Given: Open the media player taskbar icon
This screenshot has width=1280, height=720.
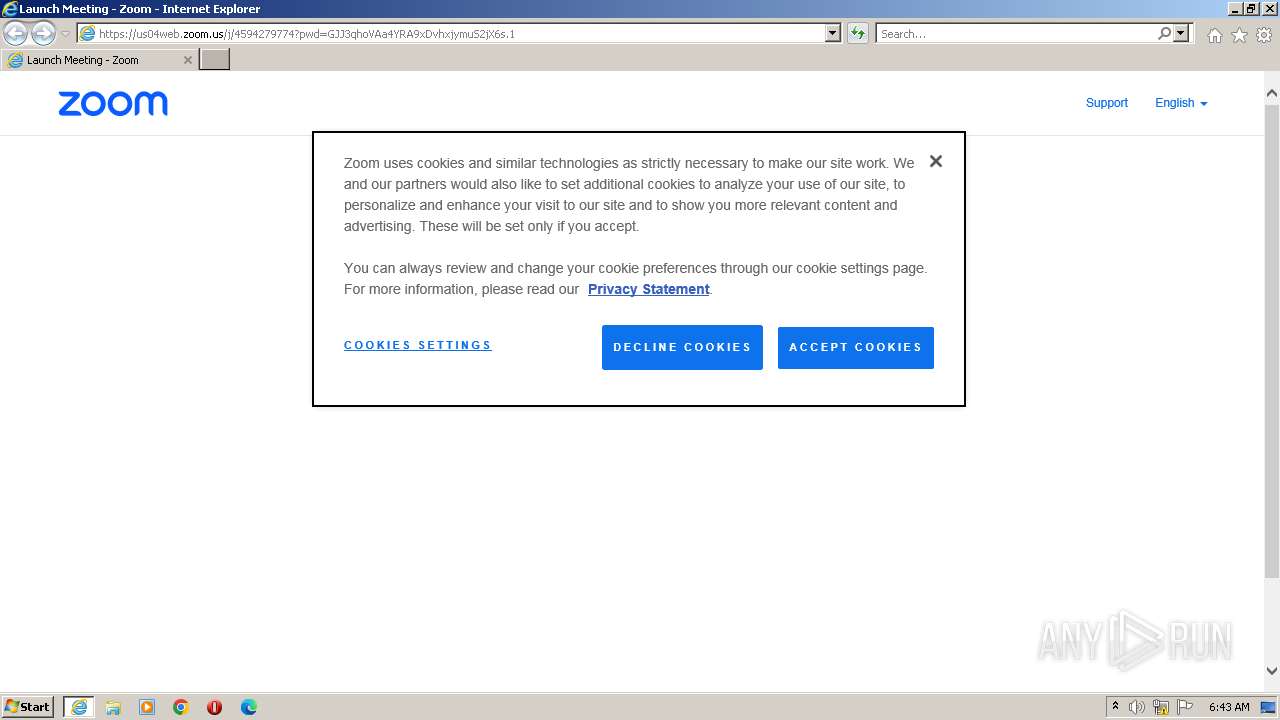Looking at the screenshot, I should point(147,707).
